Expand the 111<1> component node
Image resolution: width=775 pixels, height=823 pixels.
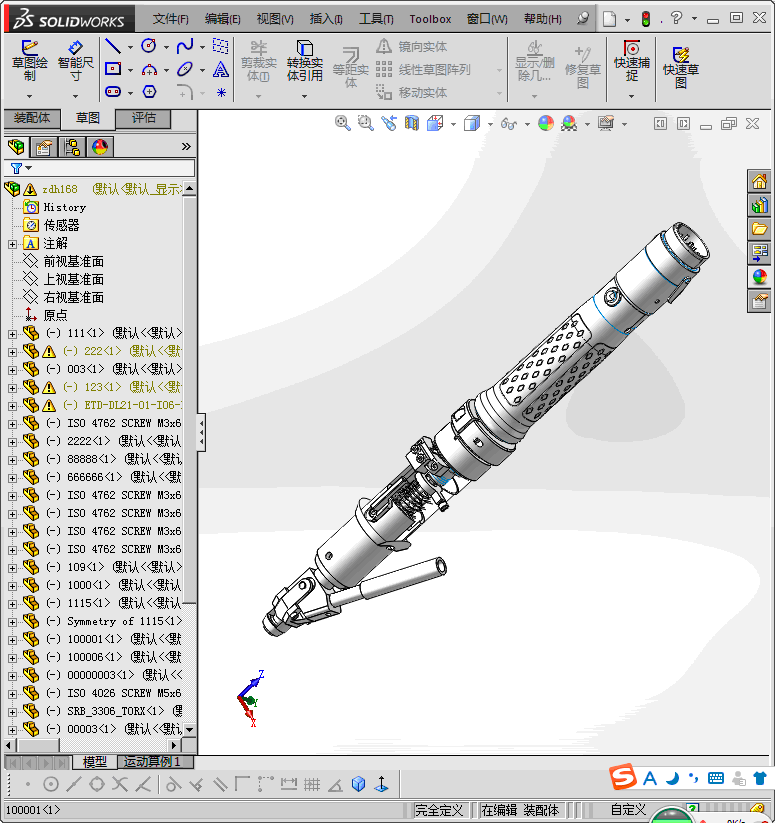click(x=12, y=334)
